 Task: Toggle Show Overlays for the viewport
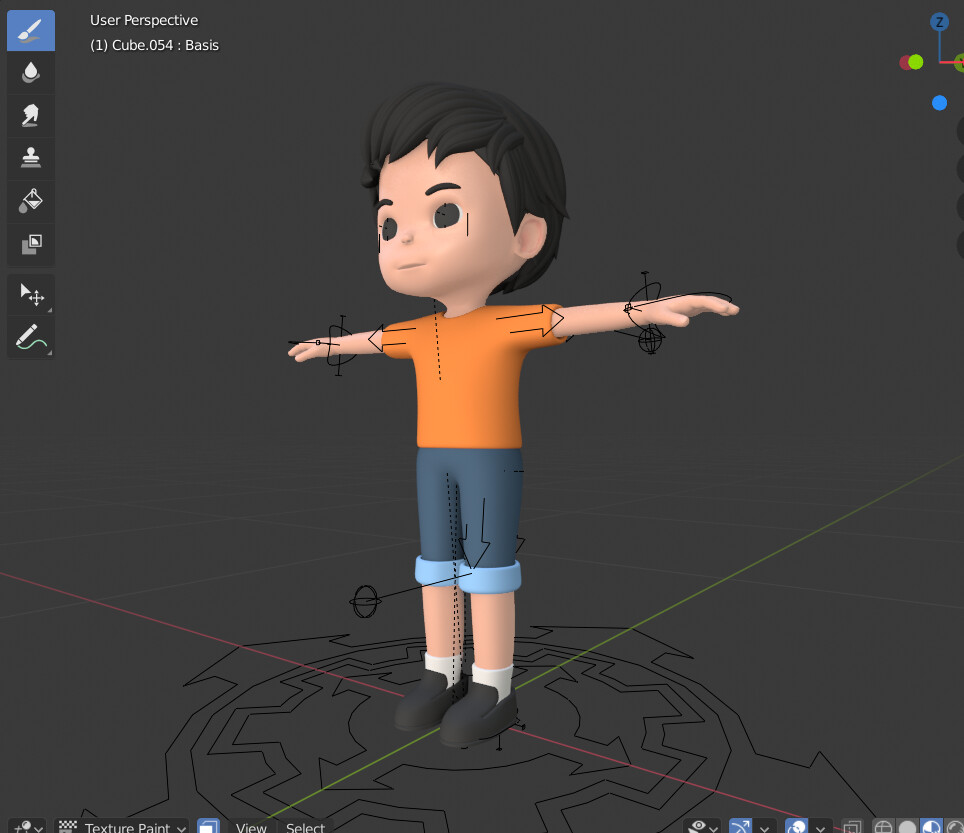(x=795, y=827)
